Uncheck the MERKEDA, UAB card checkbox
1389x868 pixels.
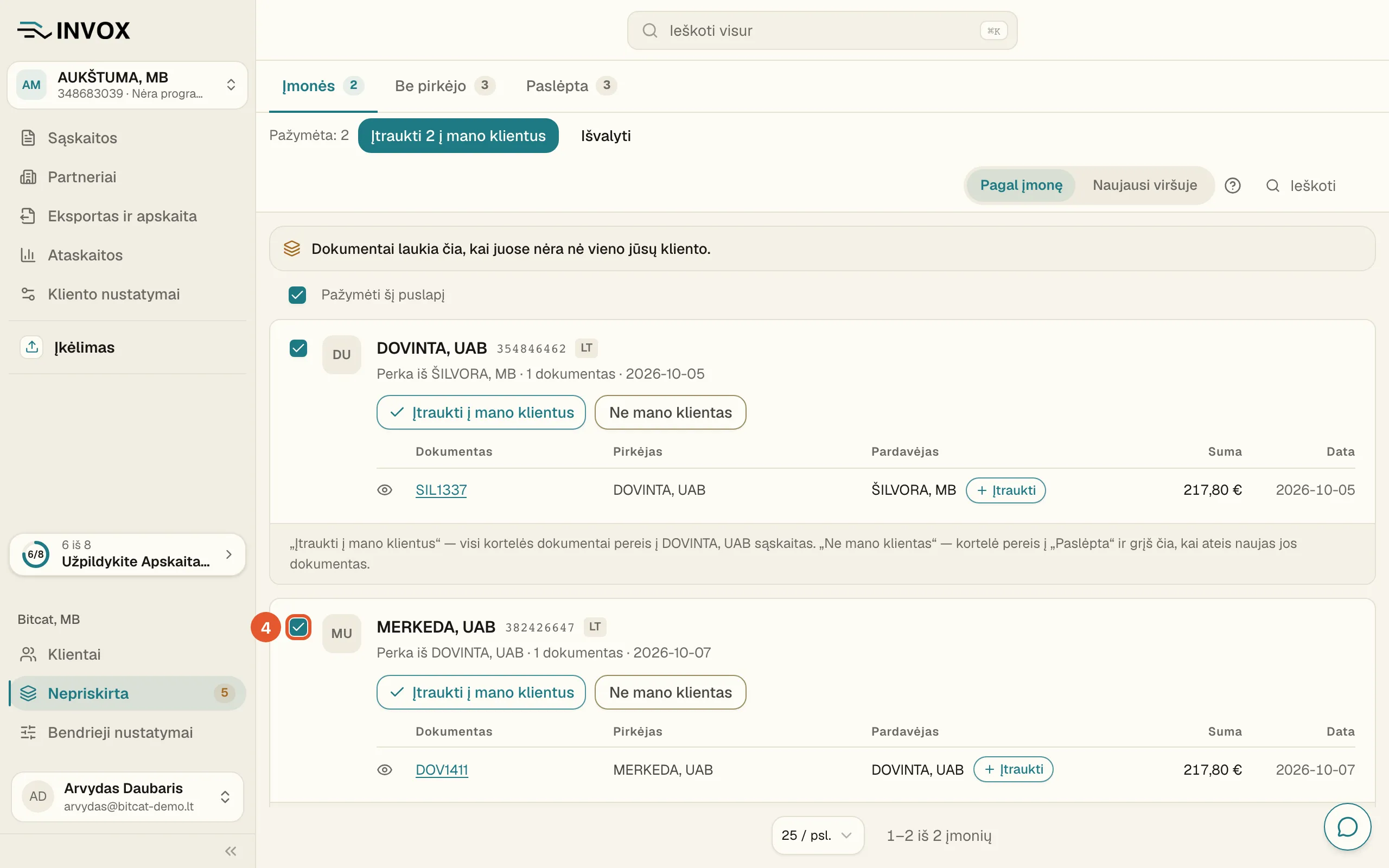pyautogui.click(x=298, y=628)
